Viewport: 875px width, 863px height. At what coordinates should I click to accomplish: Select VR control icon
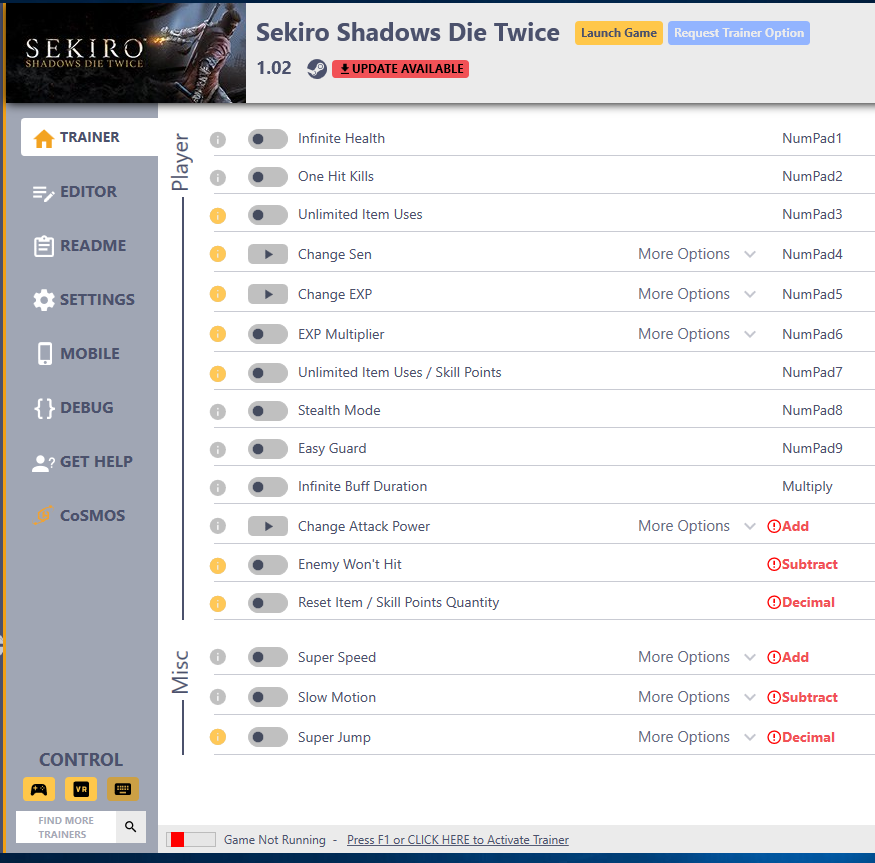click(x=81, y=789)
